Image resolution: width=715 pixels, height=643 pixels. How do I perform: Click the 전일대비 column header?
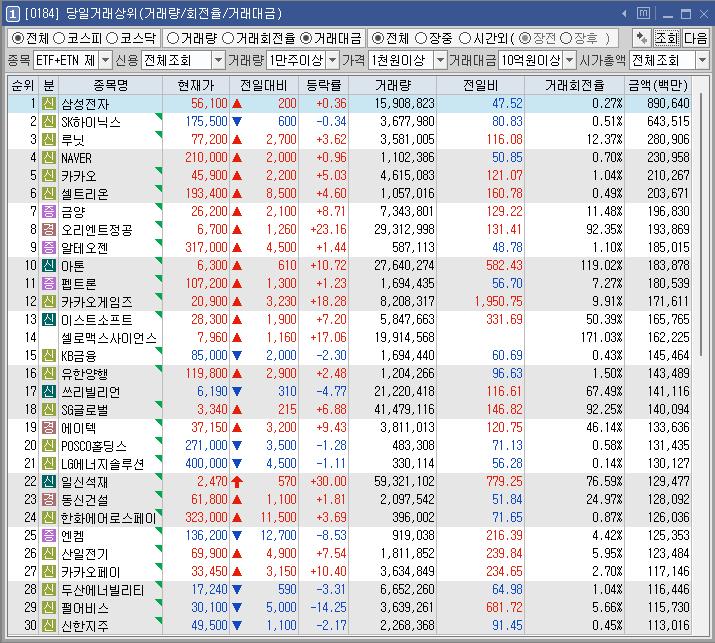[264, 85]
